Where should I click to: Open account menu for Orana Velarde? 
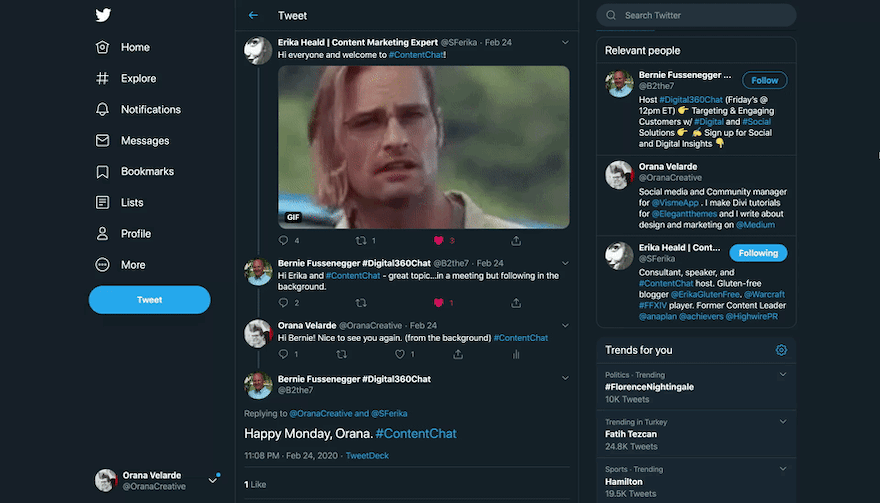click(x=212, y=480)
